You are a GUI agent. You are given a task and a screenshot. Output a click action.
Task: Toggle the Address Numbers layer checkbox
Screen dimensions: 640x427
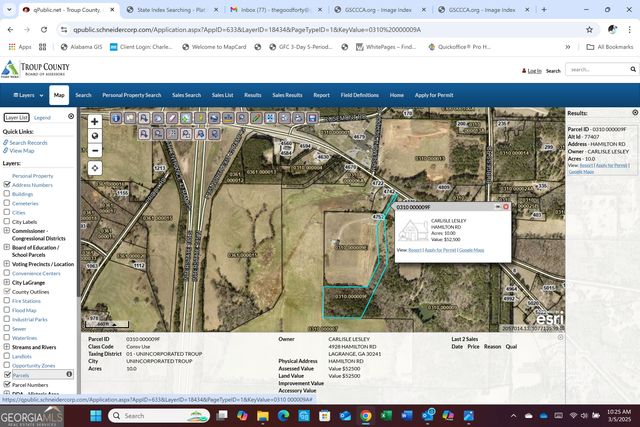7,184
